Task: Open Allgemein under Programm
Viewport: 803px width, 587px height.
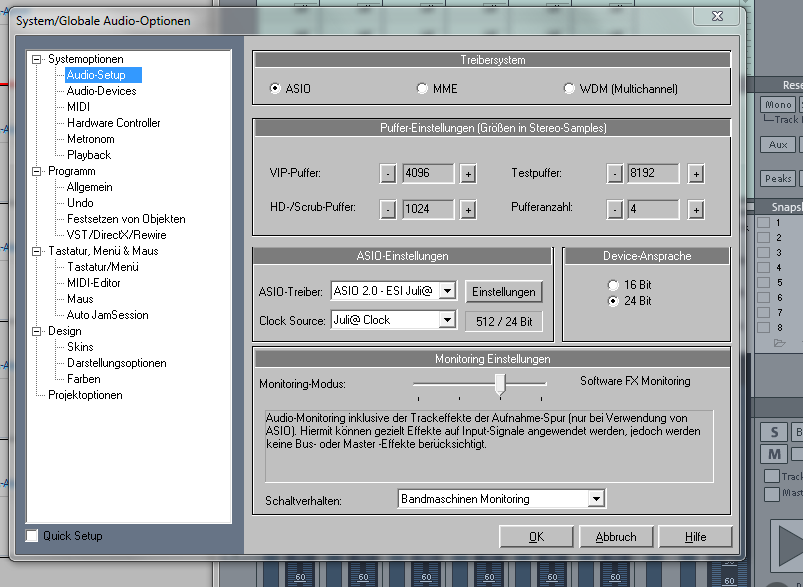Action: 90,187
